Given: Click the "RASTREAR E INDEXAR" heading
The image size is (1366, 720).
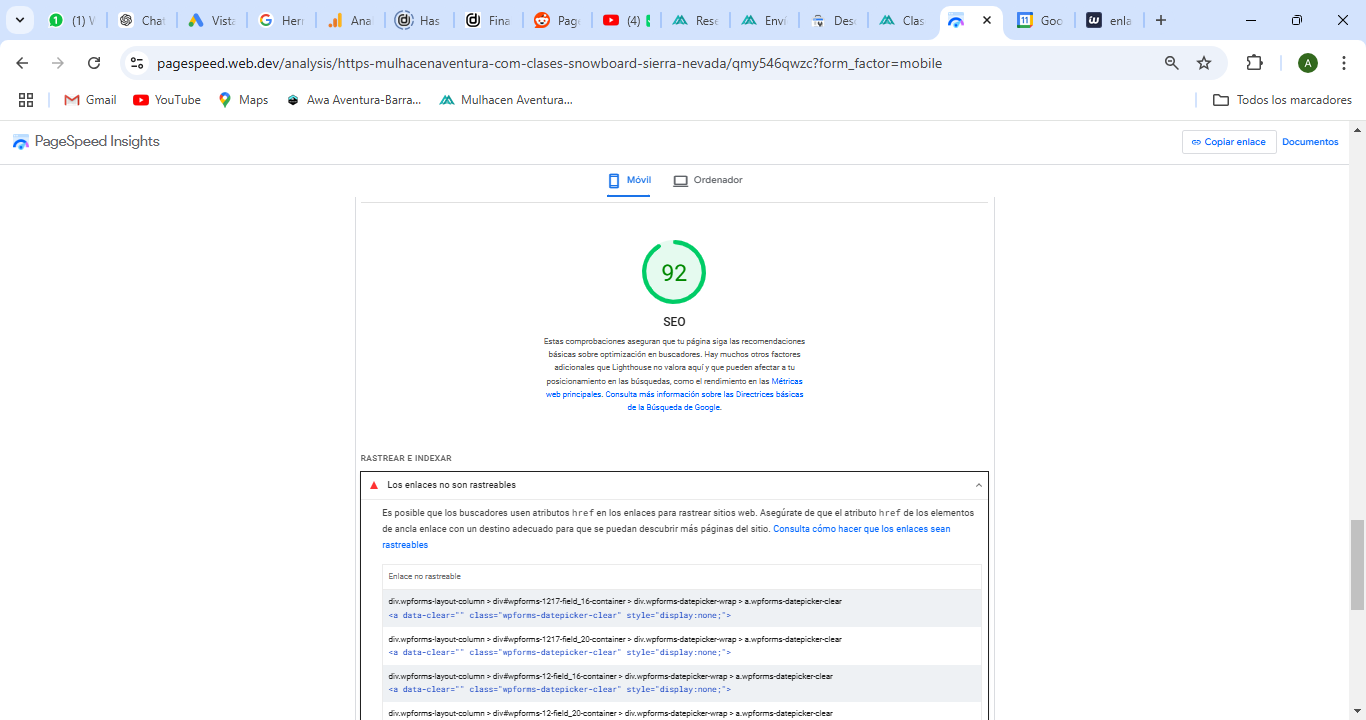Looking at the screenshot, I should click(406, 459).
